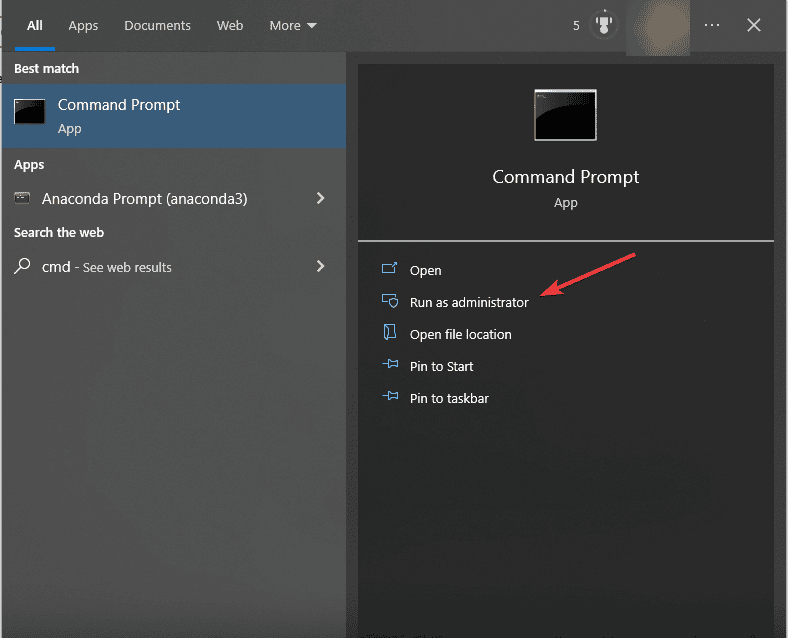Go to the Web search tab

(230, 25)
